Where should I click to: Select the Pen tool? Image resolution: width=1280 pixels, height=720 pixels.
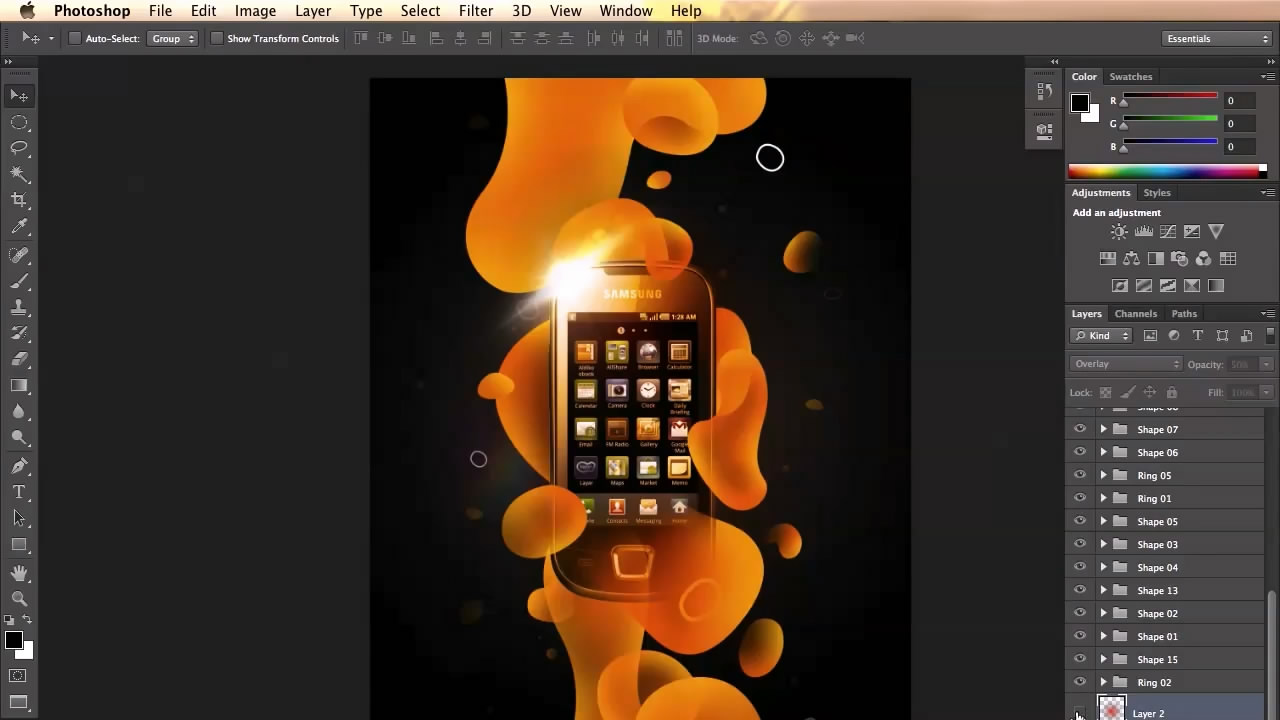coord(19,466)
